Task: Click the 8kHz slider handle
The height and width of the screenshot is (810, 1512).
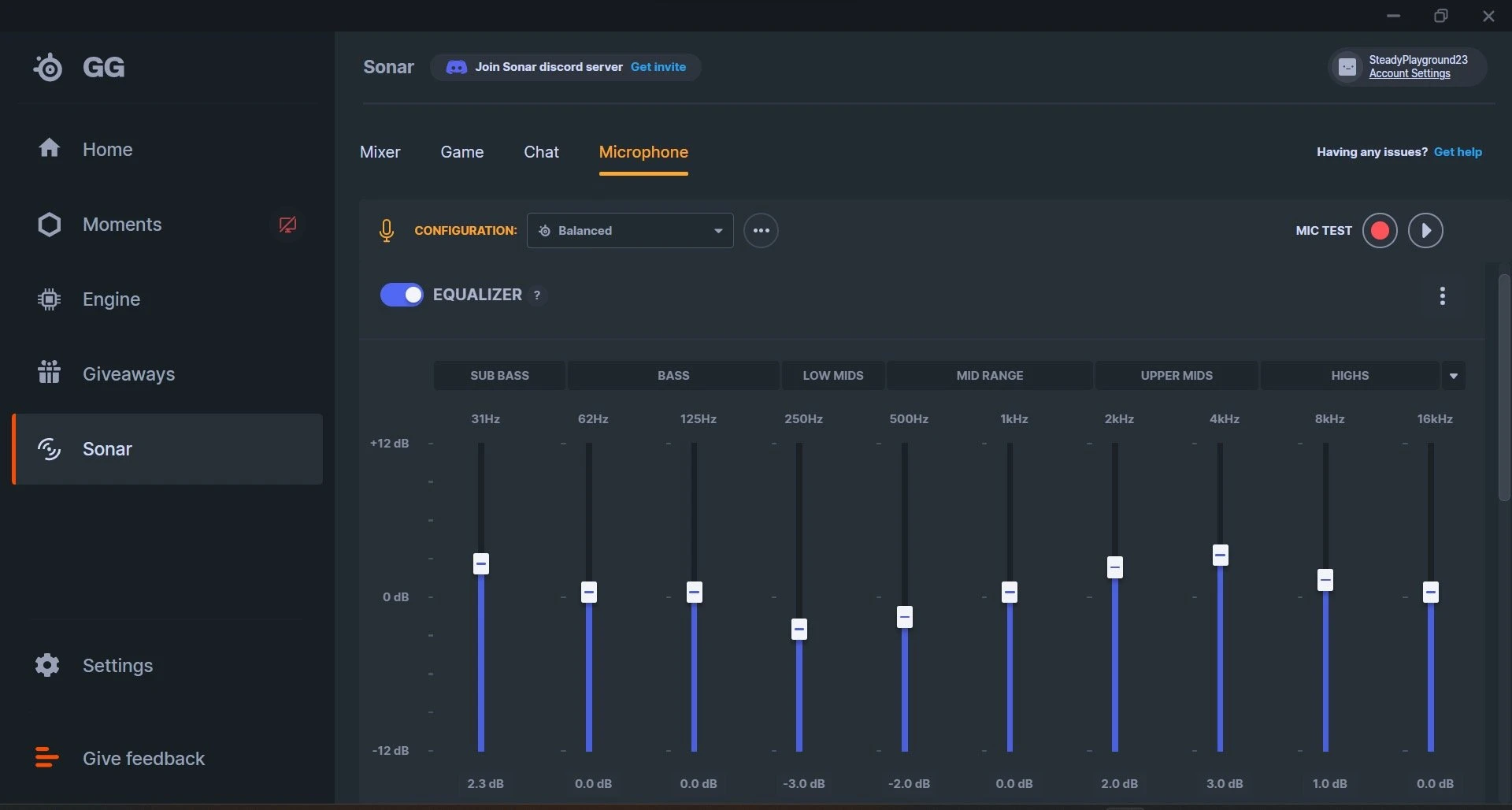Action: coord(1325,580)
